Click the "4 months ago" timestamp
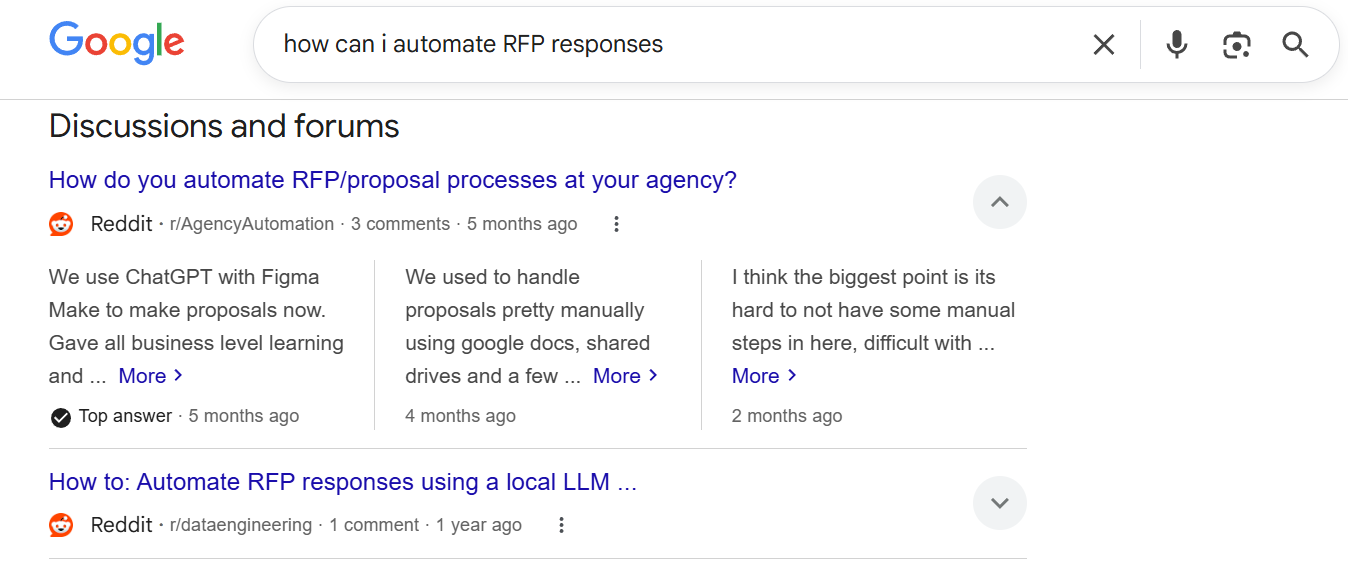Image resolution: width=1348 pixels, height=568 pixels. pos(461,416)
